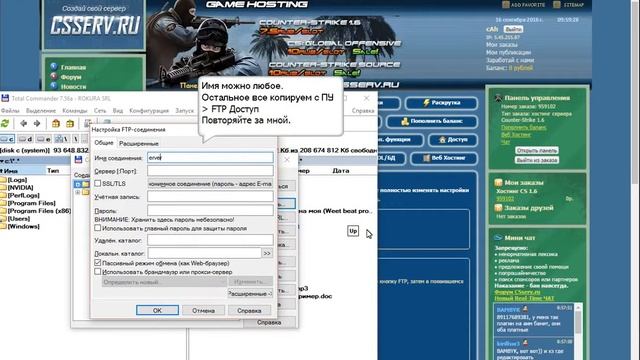Select drive d button in Total Commander
The height and width of the screenshot is (360, 640).
[25, 139]
